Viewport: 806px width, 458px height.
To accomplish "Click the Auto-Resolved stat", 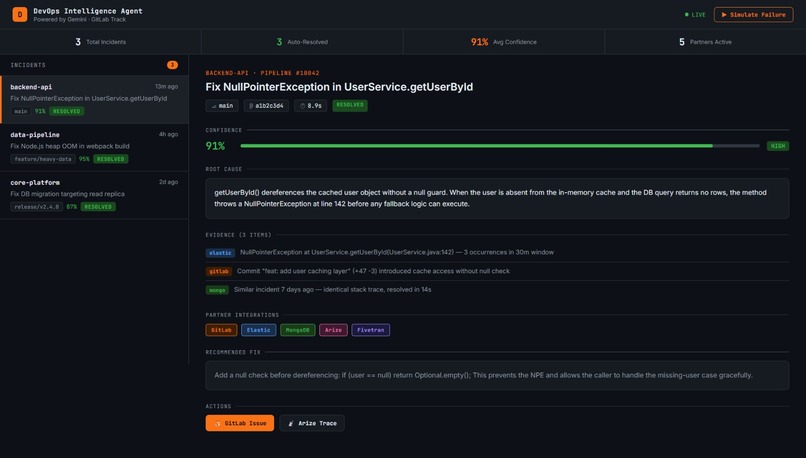I will (302, 42).
